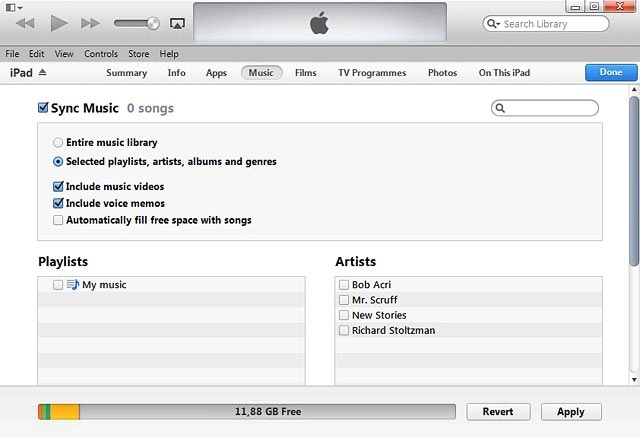Check the Bob Acri artist
Viewport: 640px width, 438px height.
[344, 285]
